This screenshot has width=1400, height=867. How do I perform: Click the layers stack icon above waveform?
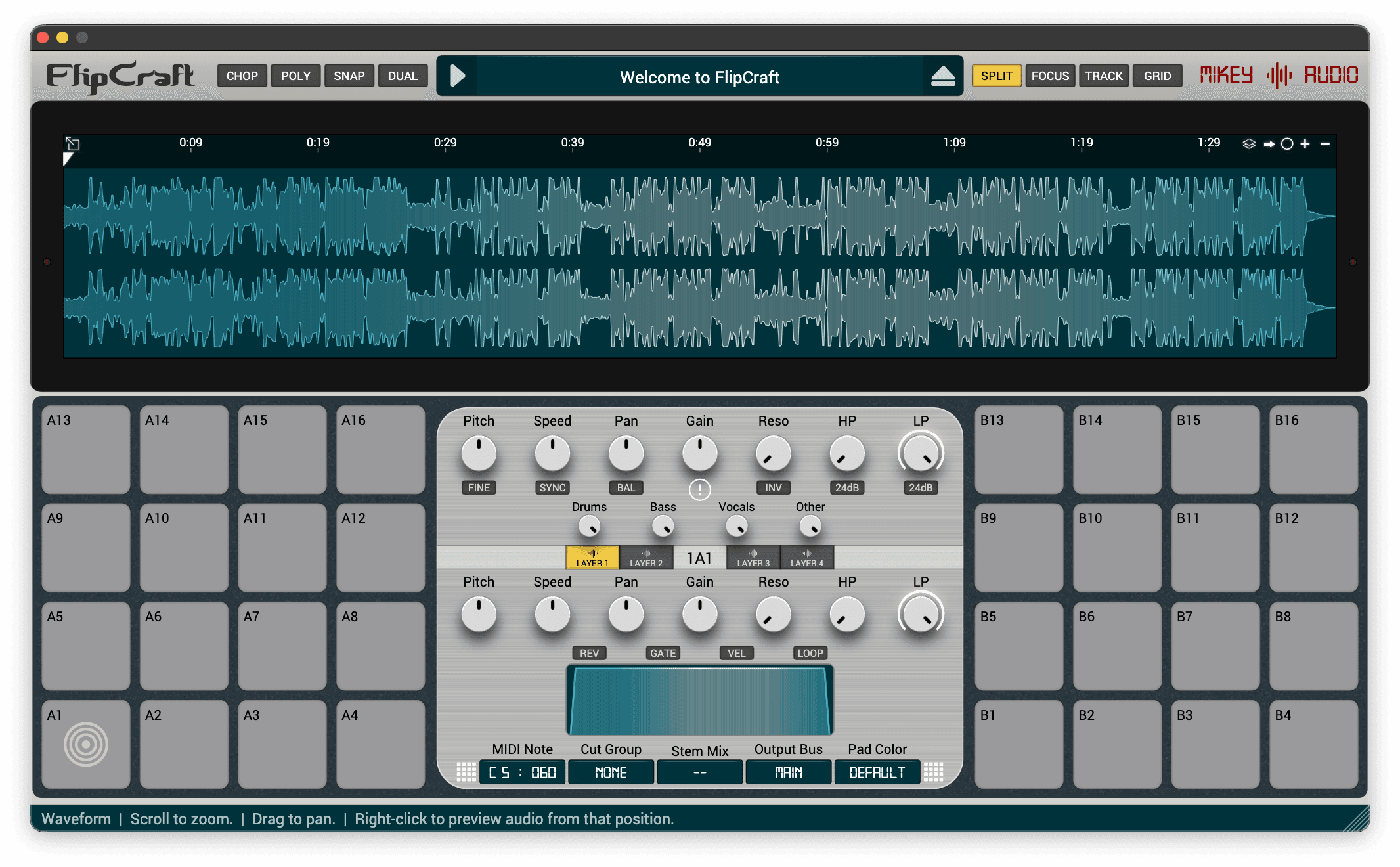tap(1248, 144)
